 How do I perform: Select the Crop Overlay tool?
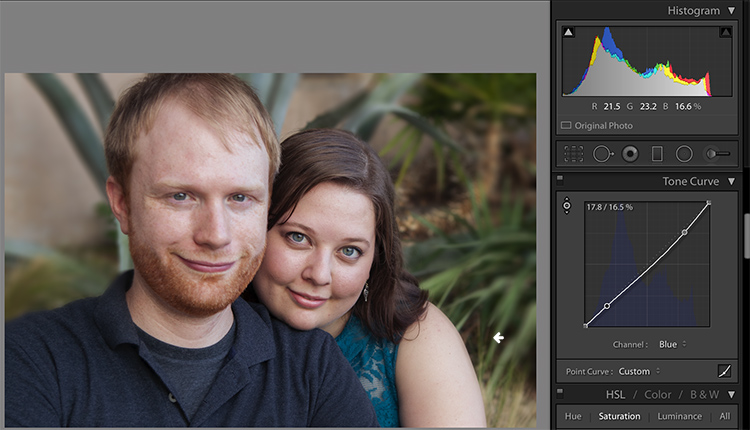[x=574, y=154]
